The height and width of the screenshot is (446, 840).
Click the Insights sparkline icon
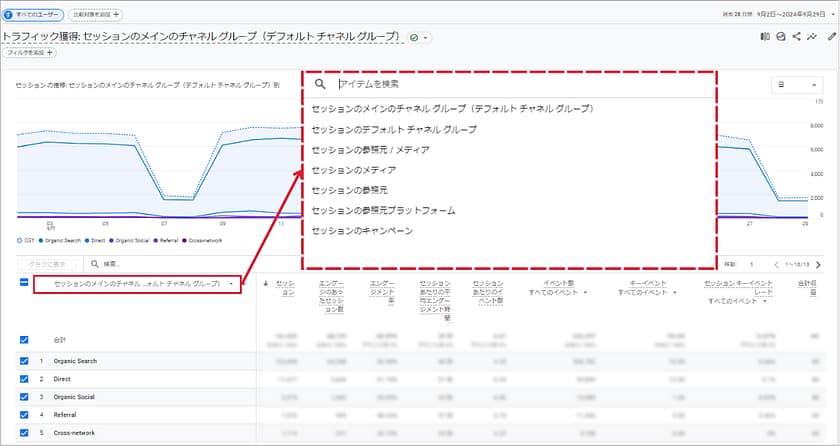[x=814, y=37]
